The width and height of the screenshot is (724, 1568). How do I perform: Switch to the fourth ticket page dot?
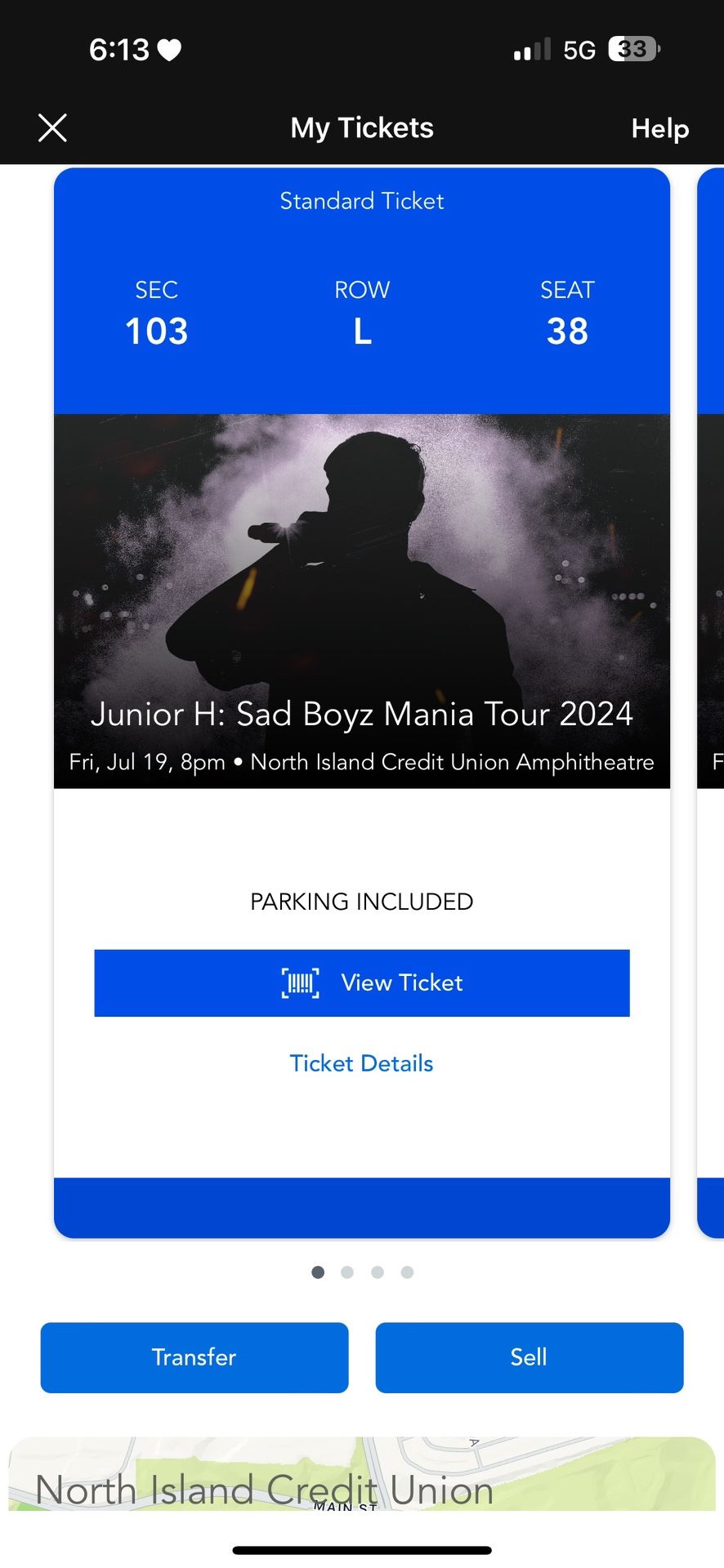(x=407, y=1272)
